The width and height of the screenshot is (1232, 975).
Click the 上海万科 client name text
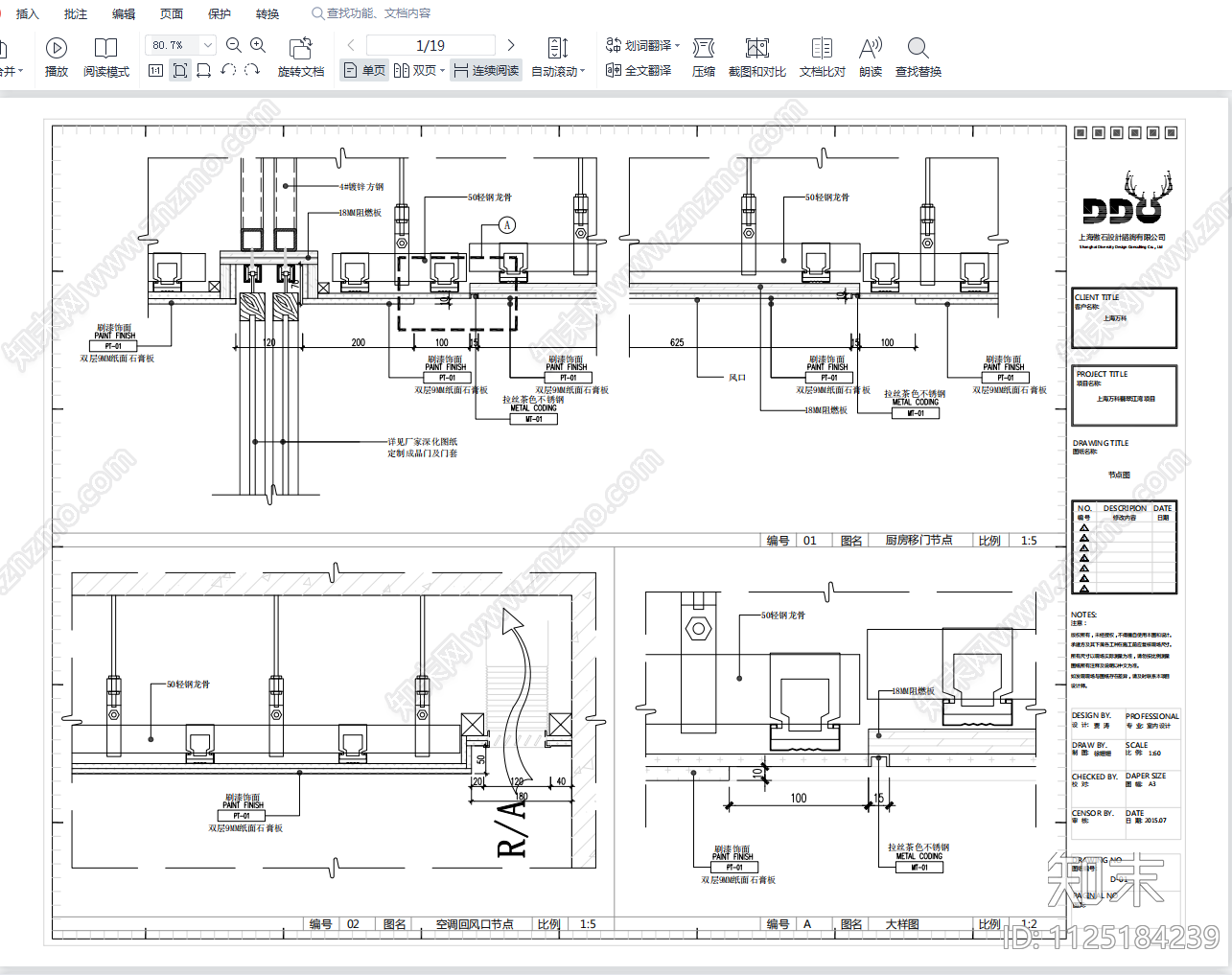[x=1115, y=318]
